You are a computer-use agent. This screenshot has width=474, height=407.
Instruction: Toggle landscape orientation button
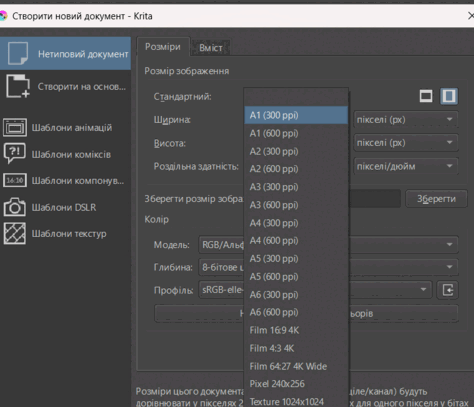426,96
